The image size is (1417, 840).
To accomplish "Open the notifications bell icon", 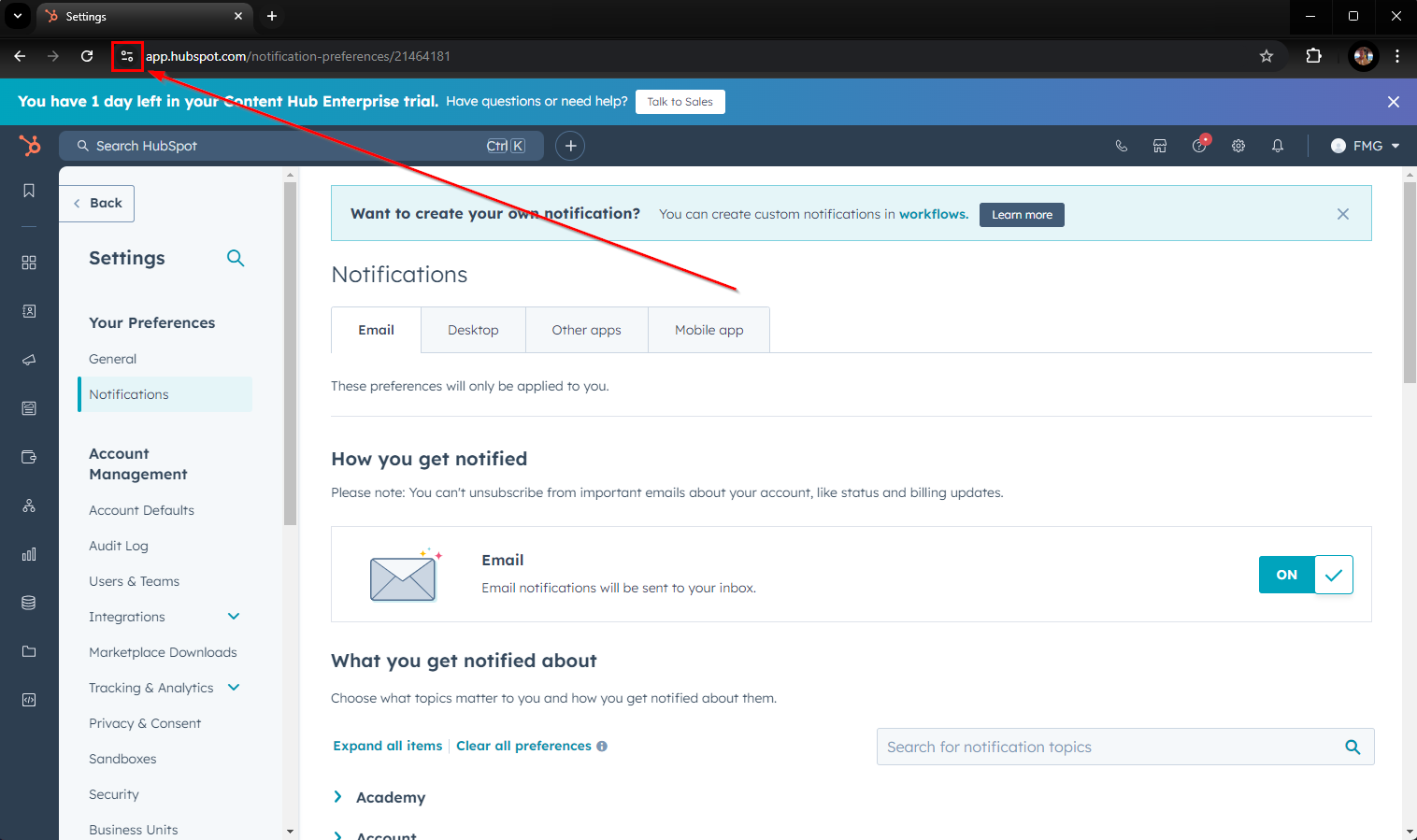I will click(1278, 146).
